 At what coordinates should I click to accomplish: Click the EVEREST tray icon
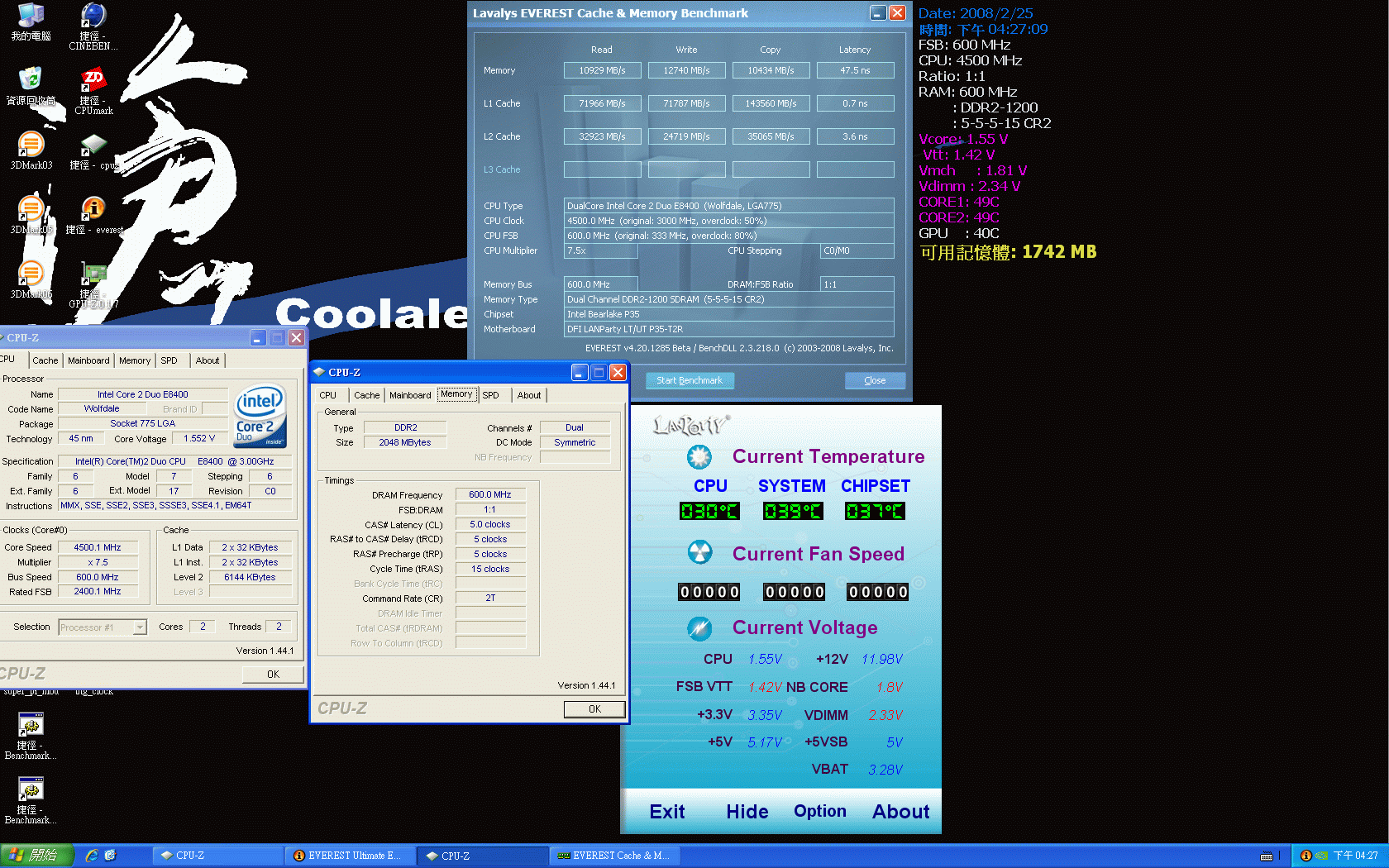coord(1305,856)
